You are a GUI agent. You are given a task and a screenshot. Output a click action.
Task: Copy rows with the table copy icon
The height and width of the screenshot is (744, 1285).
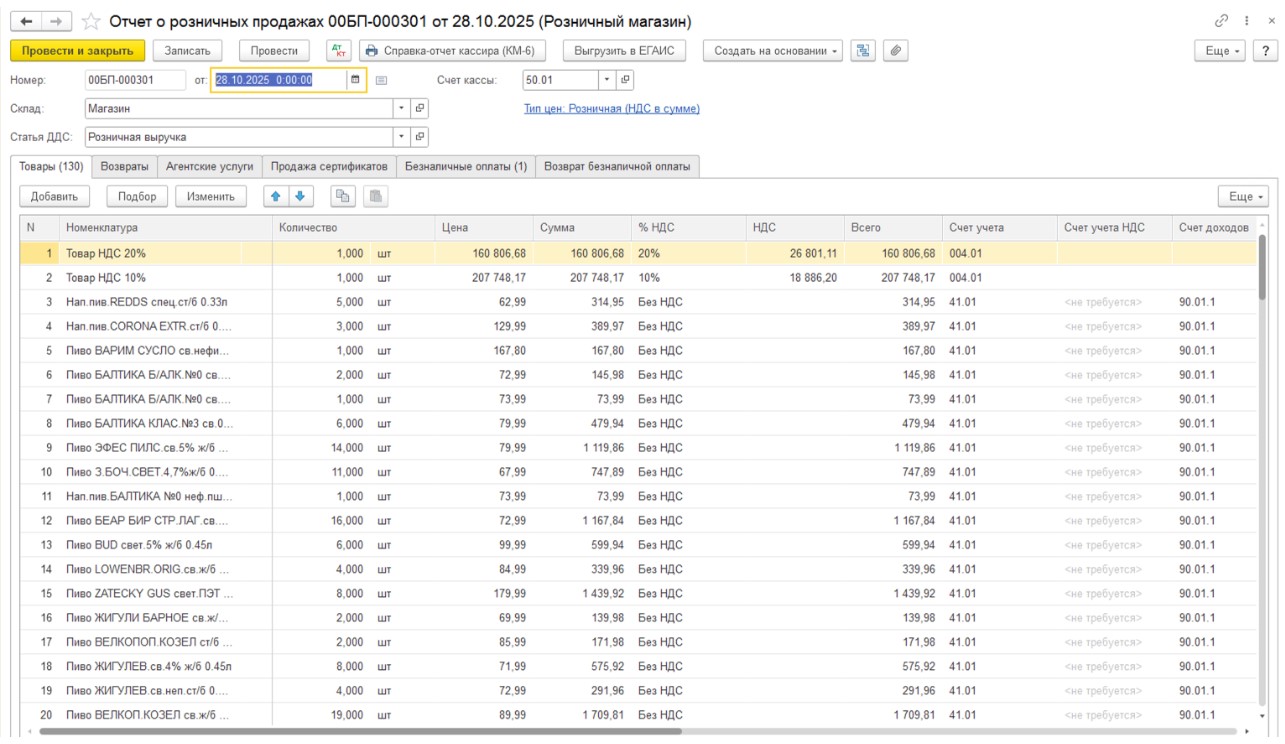tap(342, 196)
